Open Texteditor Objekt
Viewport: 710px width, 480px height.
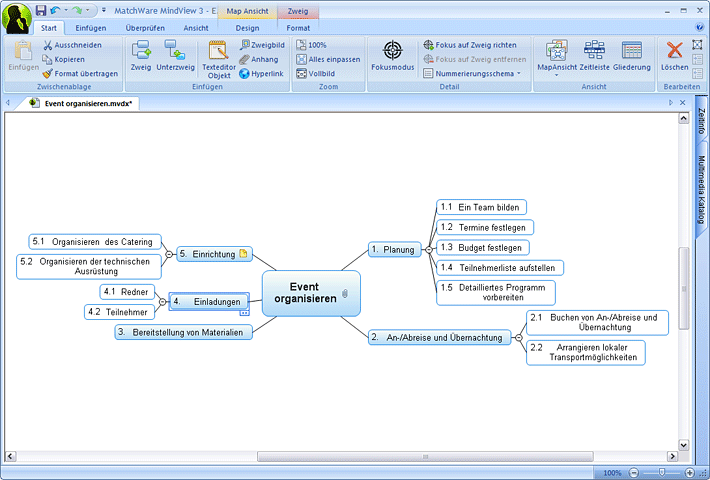click(x=219, y=59)
